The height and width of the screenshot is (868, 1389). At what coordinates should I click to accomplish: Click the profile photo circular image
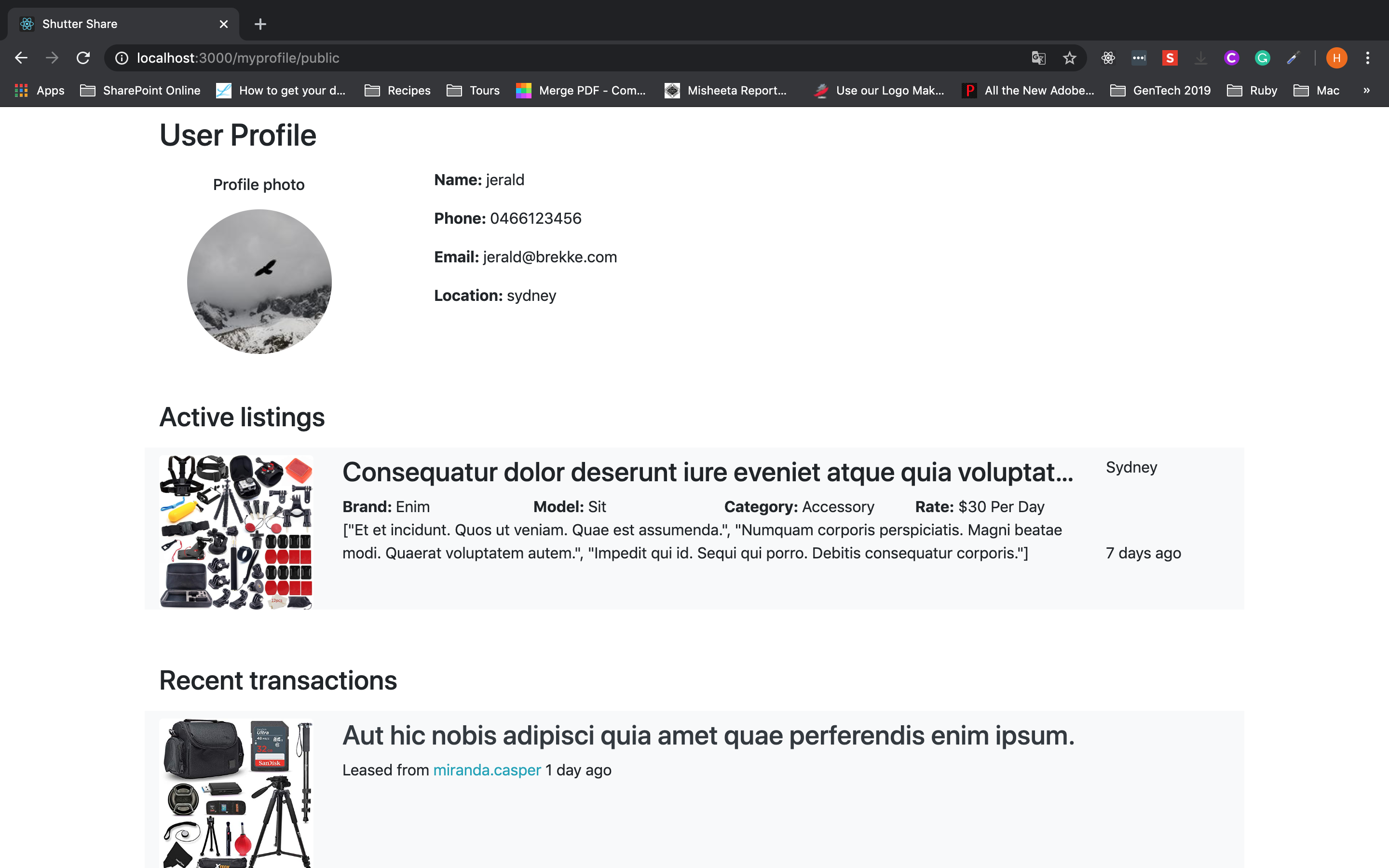pos(260,281)
